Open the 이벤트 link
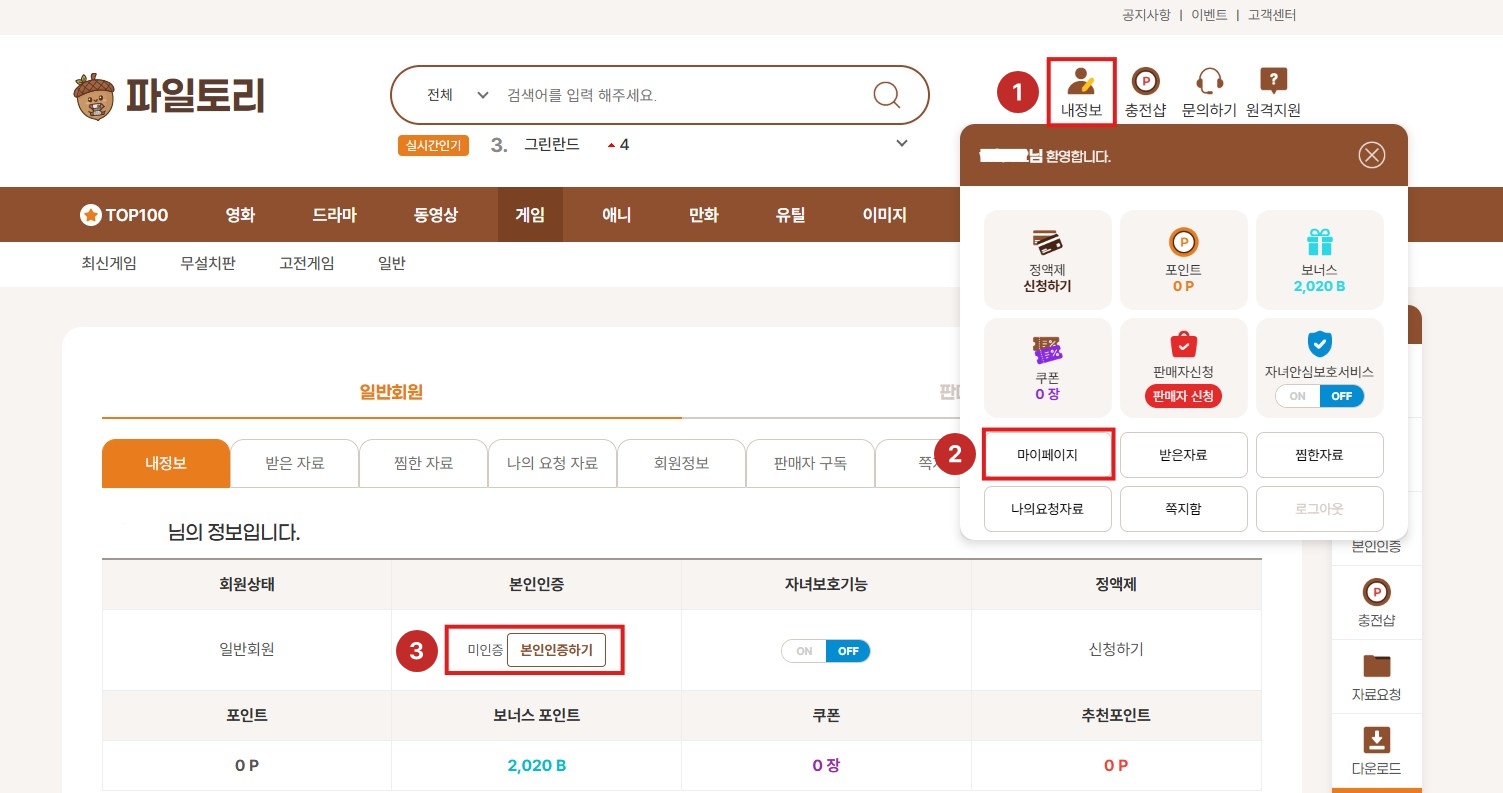1503x793 pixels. click(1209, 15)
